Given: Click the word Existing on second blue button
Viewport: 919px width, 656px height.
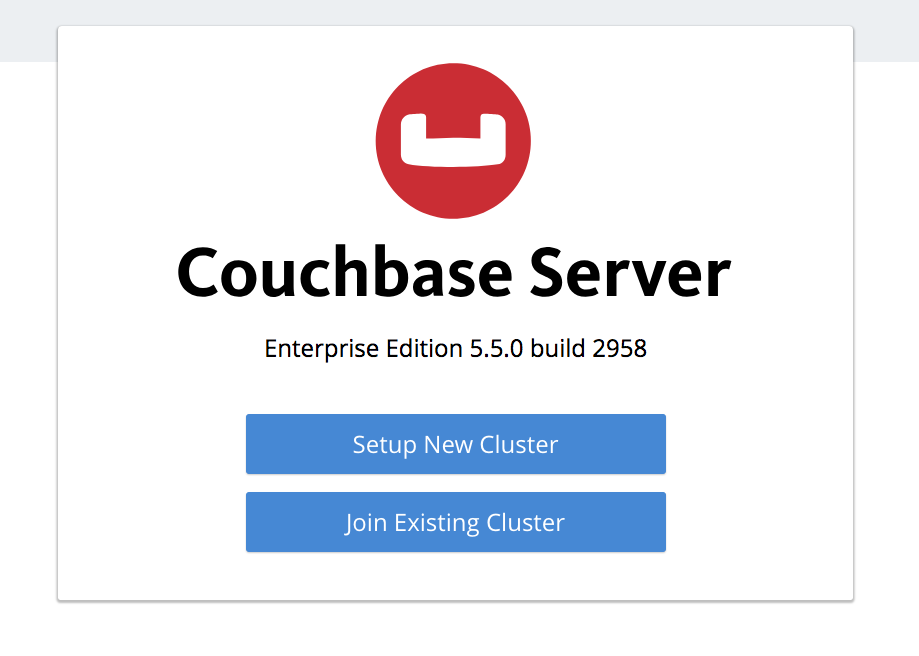Looking at the screenshot, I should [437, 523].
